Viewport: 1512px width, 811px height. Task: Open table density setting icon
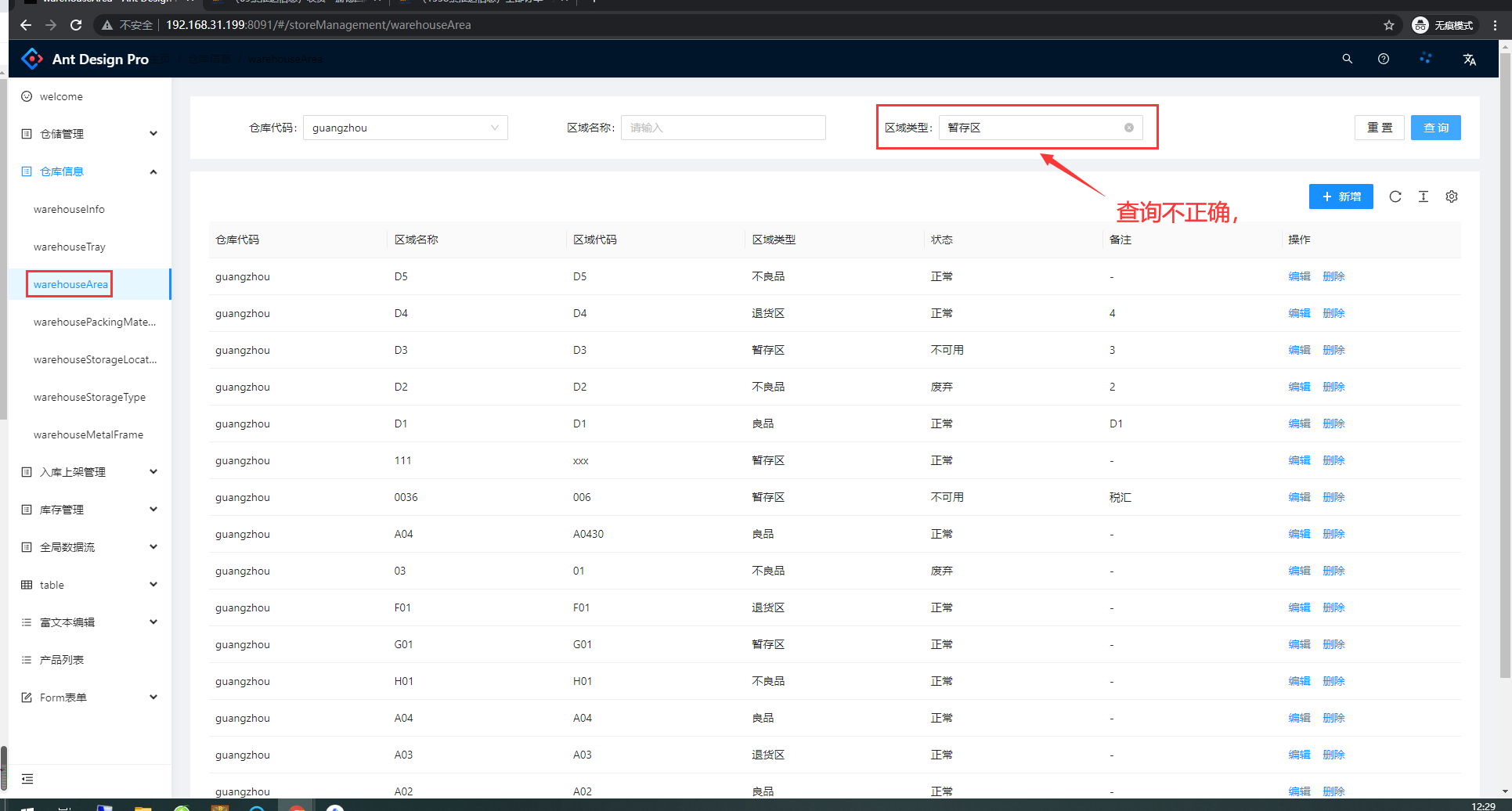coord(1424,196)
